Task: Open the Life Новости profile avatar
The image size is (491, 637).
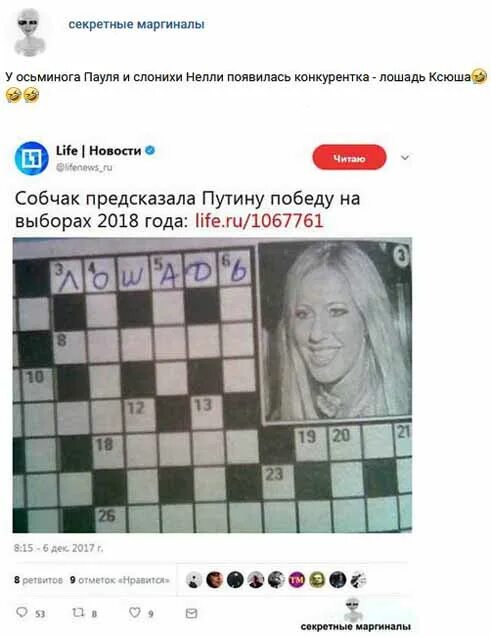Action: point(31,158)
